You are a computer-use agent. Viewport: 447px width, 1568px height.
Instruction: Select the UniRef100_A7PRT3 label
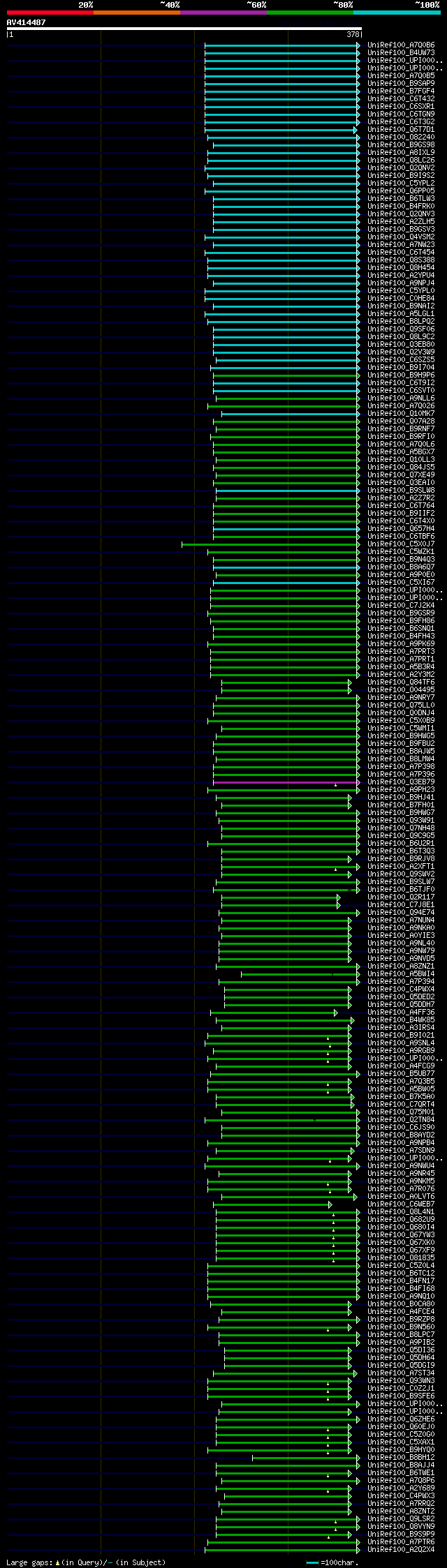tap(401, 652)
